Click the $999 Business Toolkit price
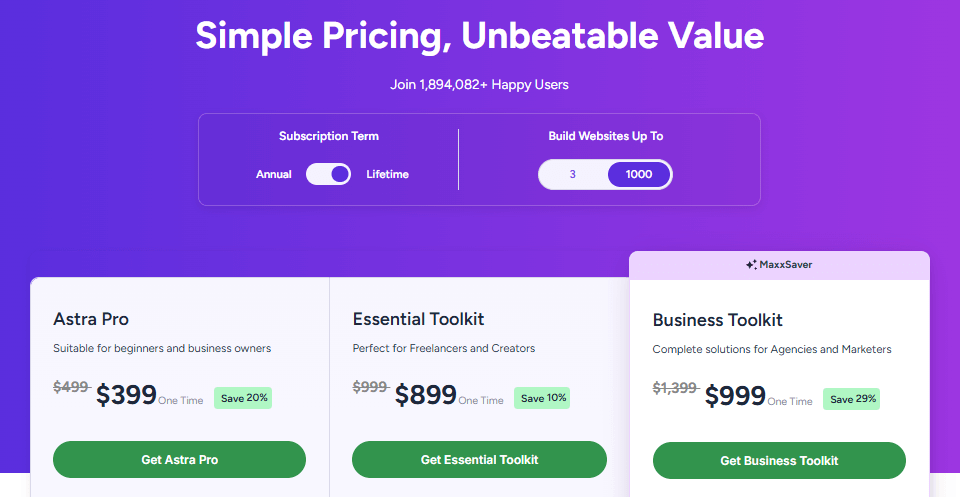The height and width of the screenshot is (497, 960). click(735, 396)
